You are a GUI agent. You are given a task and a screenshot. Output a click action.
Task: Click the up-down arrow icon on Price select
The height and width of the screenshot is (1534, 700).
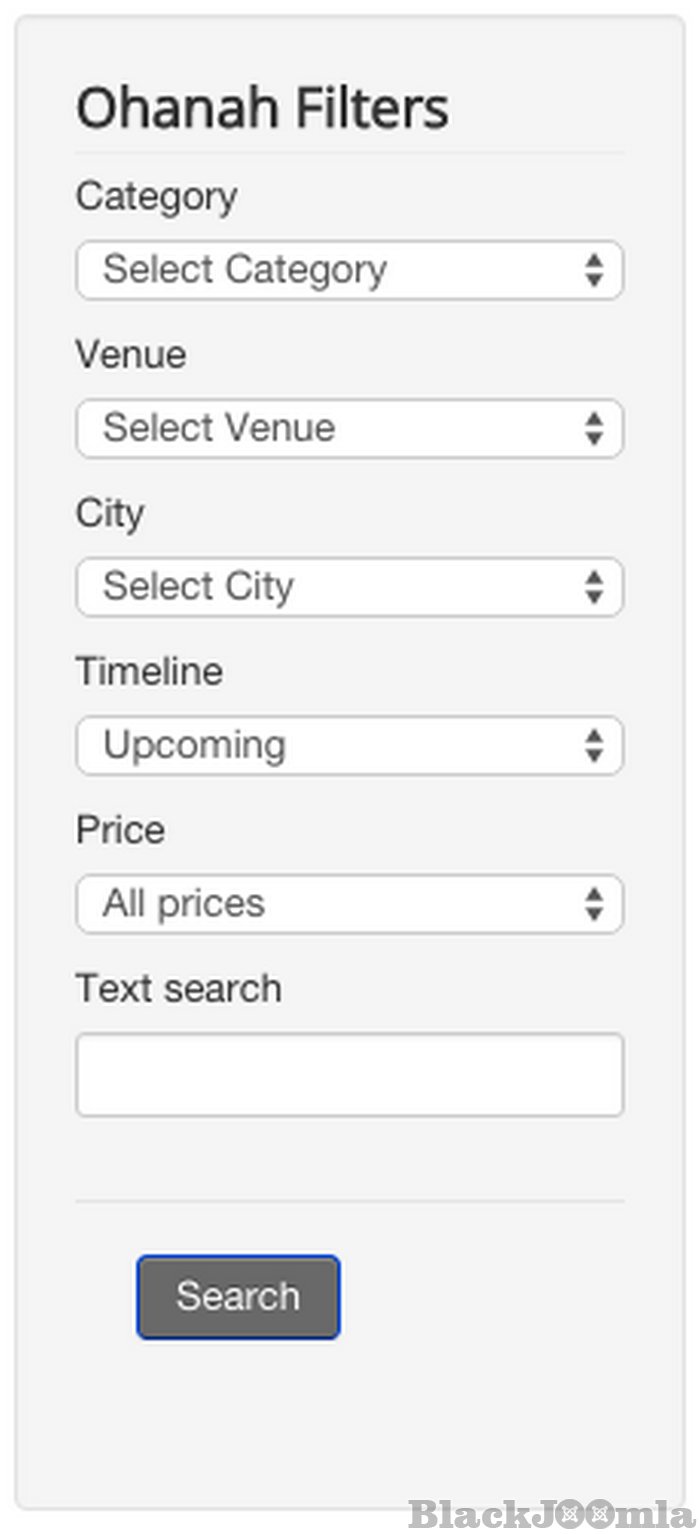(x=594, y=904)
